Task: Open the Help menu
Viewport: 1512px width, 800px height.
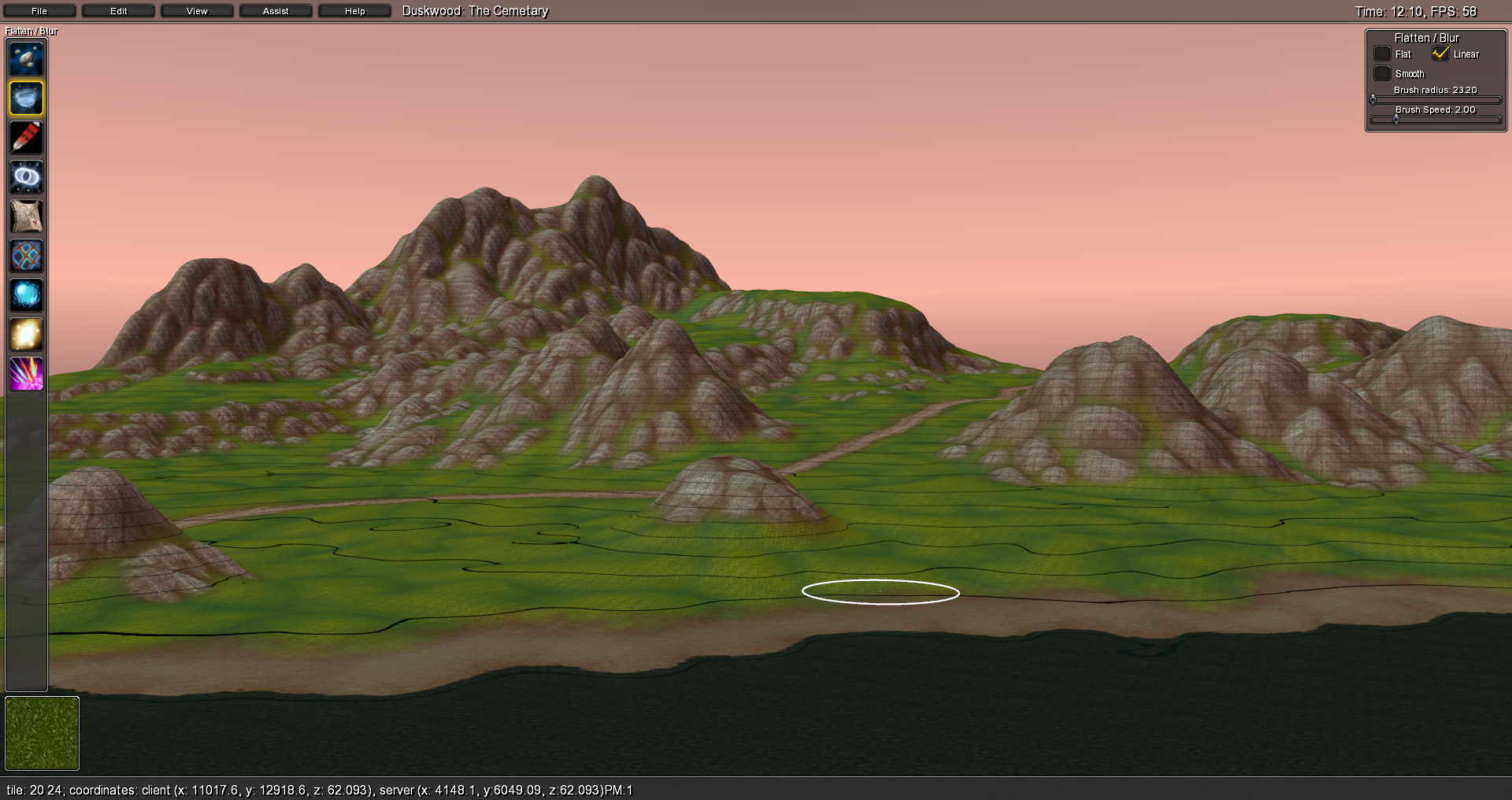Action: point(354,11)
